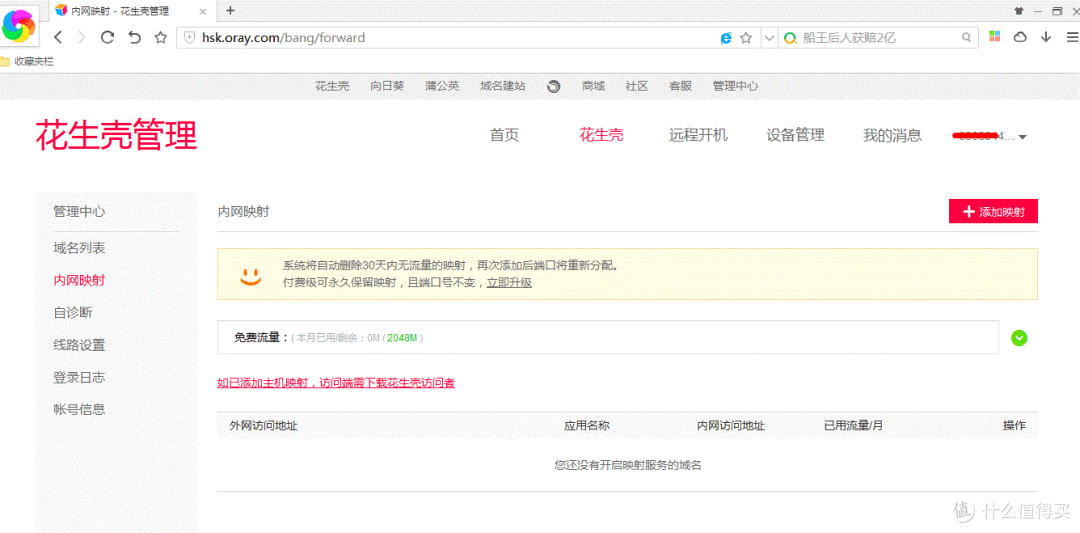1080x533 pixels.
Task: Click the green 2048M remaining traffic value
Action: 402,338
